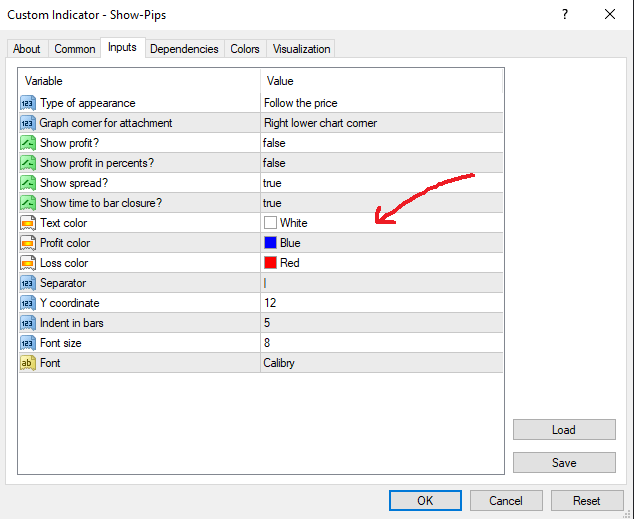Viewport: 634px width, 519px height.
Task: Select the 'Indent in bars' variable label
Action: tap(72, 323)
